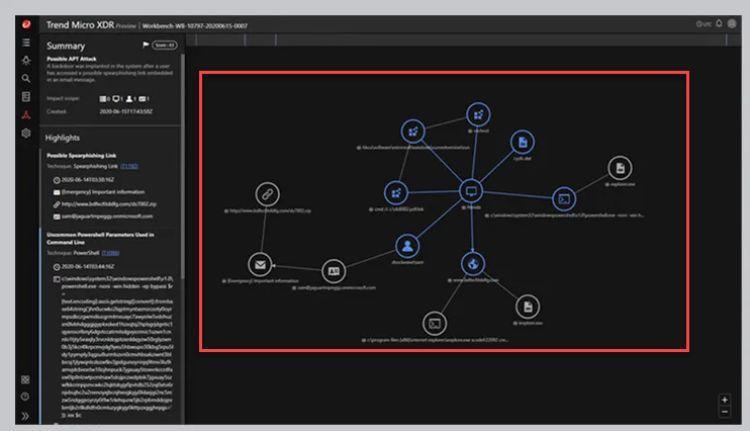Zoom in the graph with the plus button

(725, 399)
